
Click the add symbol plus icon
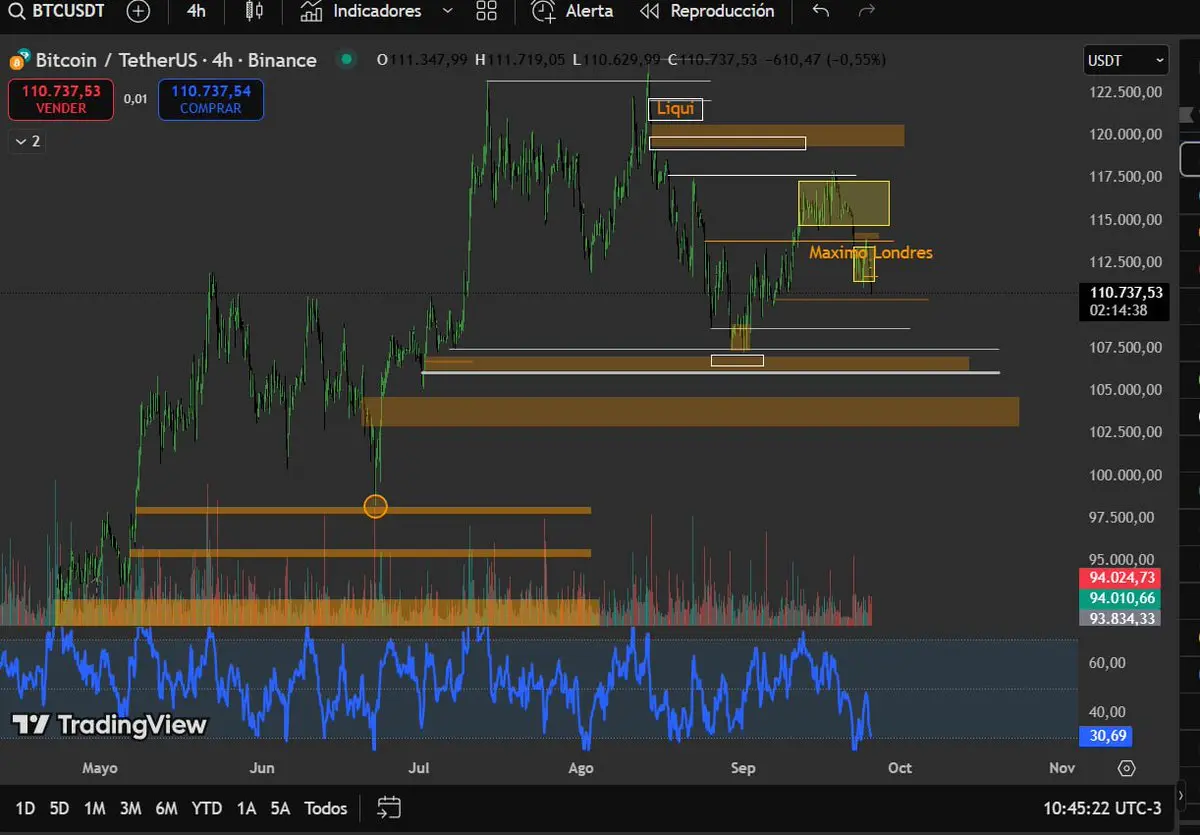click(x=139, y=11)
